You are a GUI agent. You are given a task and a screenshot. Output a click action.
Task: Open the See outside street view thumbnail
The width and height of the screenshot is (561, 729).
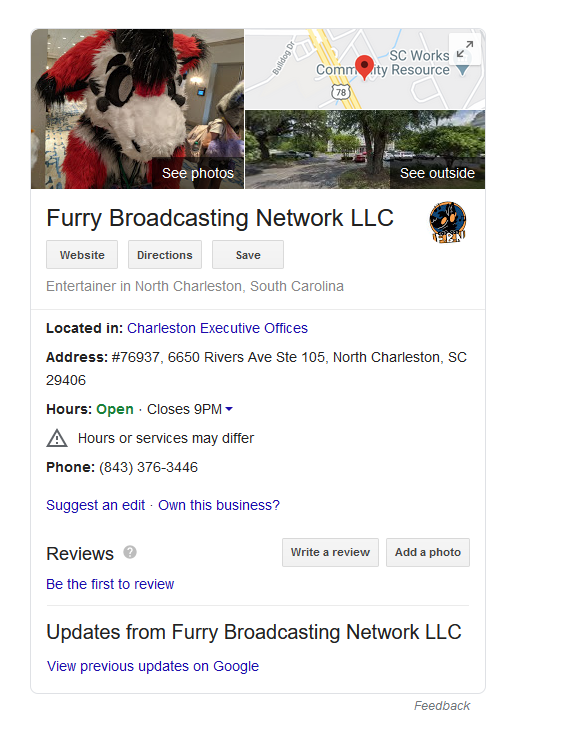(365, 150)
